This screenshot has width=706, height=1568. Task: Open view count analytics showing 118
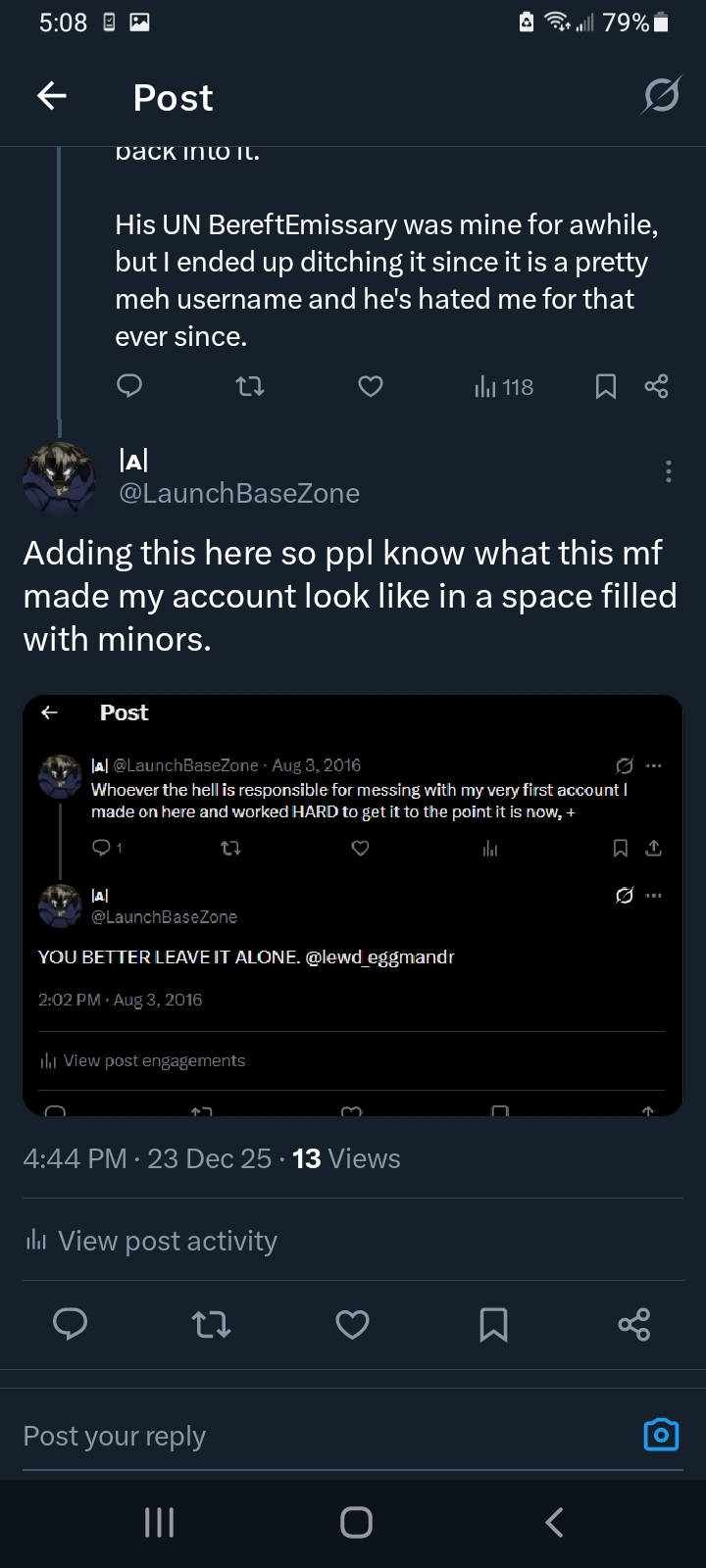tap(504, 387)
